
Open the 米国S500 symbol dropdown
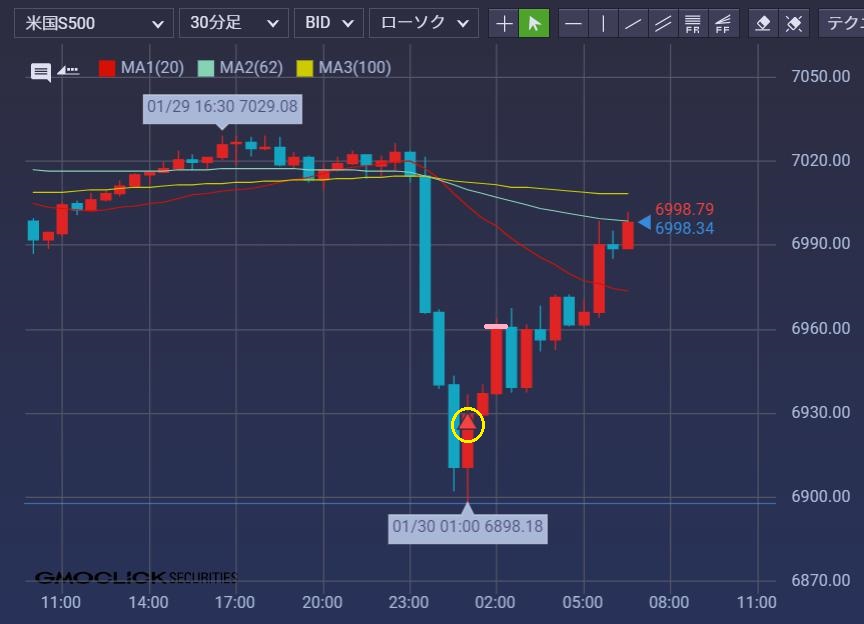coord(92,23)
